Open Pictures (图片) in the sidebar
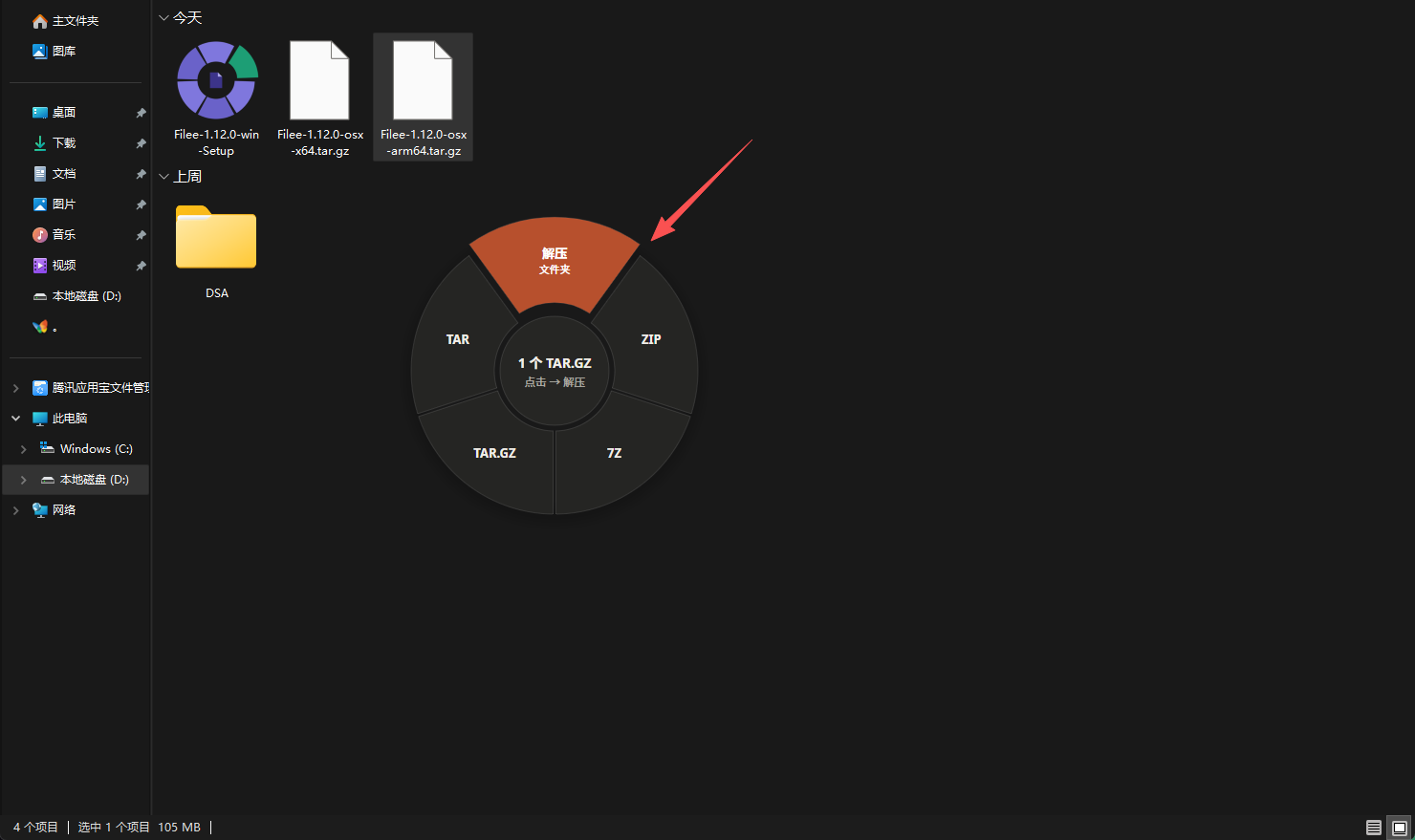Image resolution: width=1415 pixels, height=840 pixels. click(64, 205)
